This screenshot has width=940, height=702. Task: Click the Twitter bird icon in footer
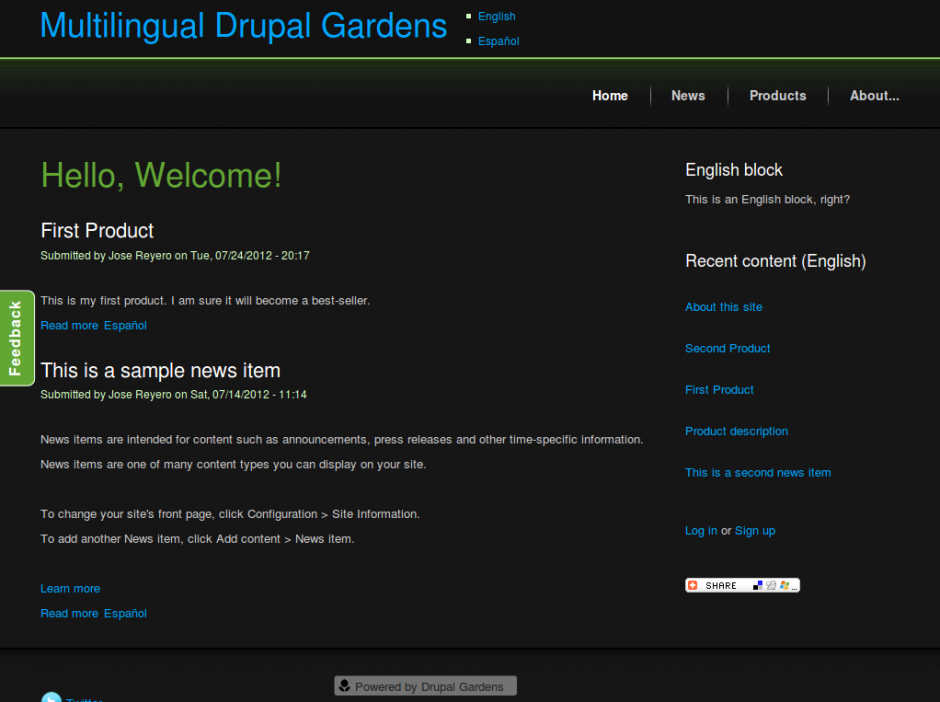[51, 698]
